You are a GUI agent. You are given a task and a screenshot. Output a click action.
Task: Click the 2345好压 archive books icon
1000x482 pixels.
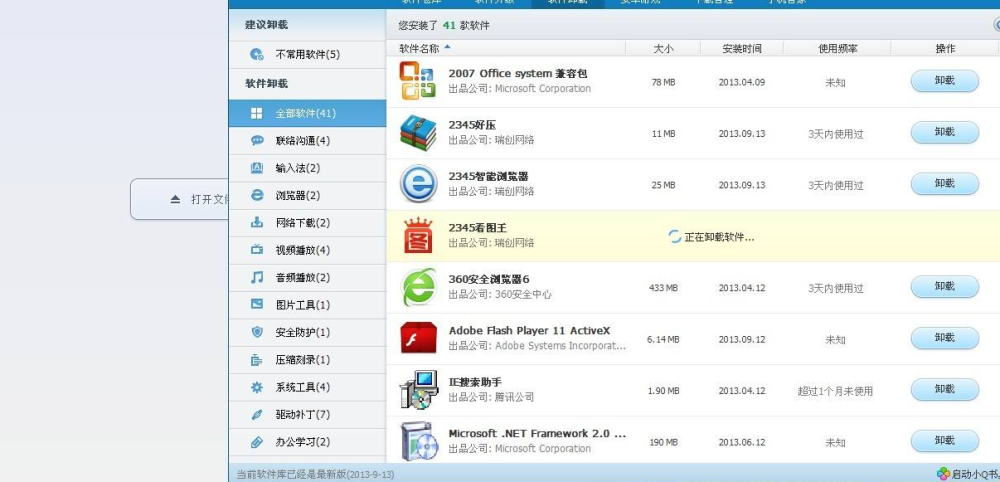(x=418, y=132)
